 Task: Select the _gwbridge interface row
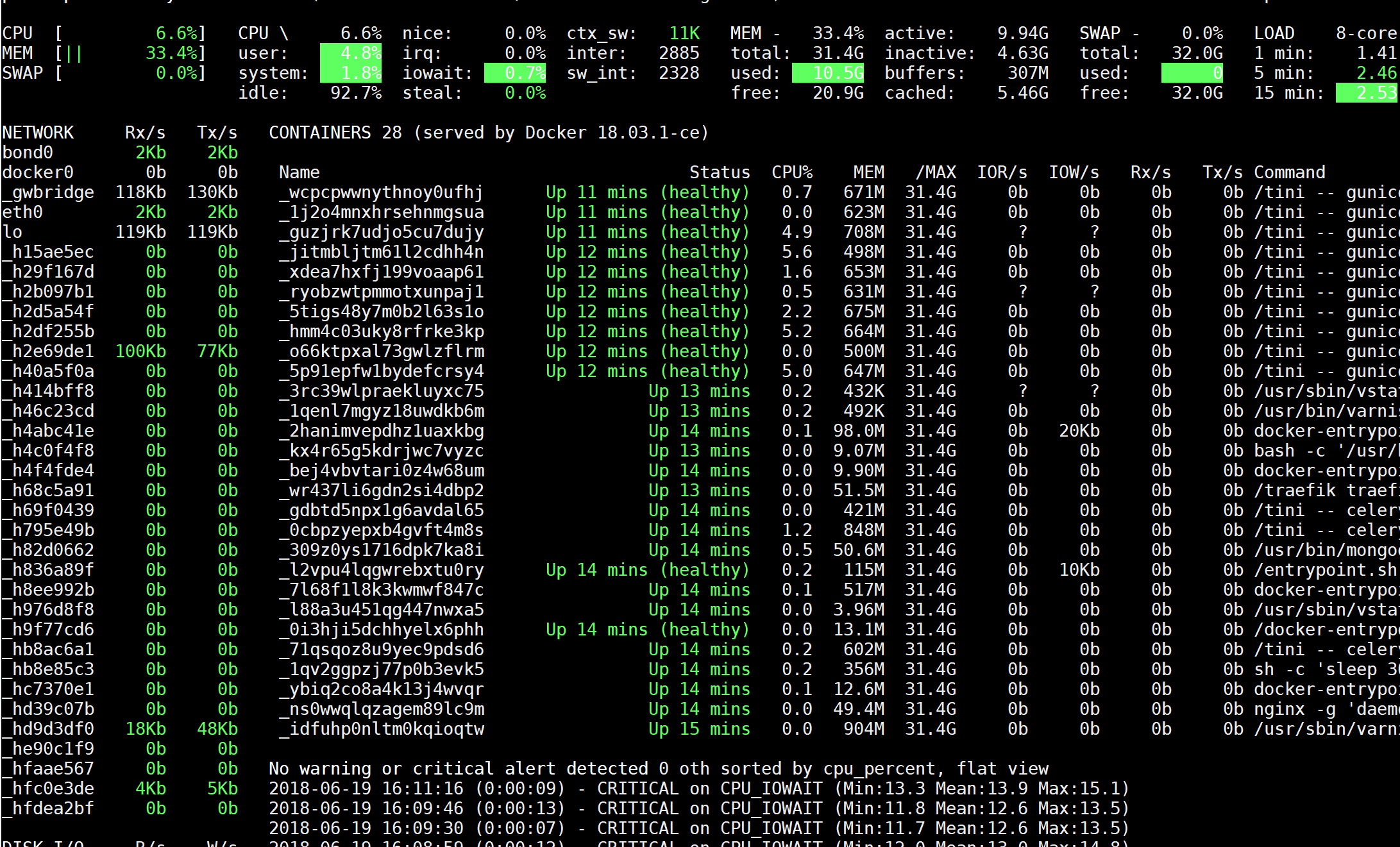(x=48, y=192)
